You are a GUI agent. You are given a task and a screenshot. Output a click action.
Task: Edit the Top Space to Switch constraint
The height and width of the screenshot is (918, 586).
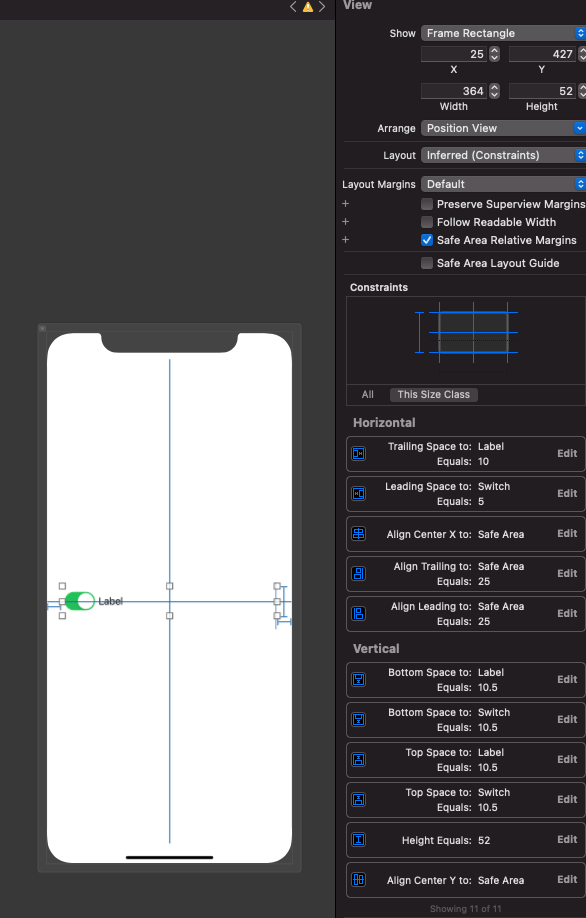coord(567,800)
